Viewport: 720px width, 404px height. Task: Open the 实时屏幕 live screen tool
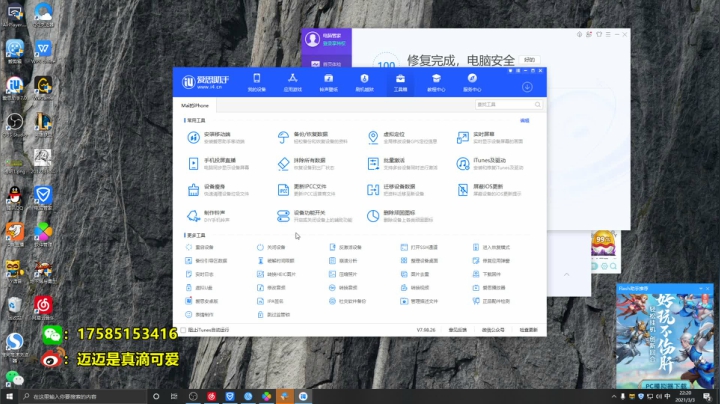(x=489, y=137)
